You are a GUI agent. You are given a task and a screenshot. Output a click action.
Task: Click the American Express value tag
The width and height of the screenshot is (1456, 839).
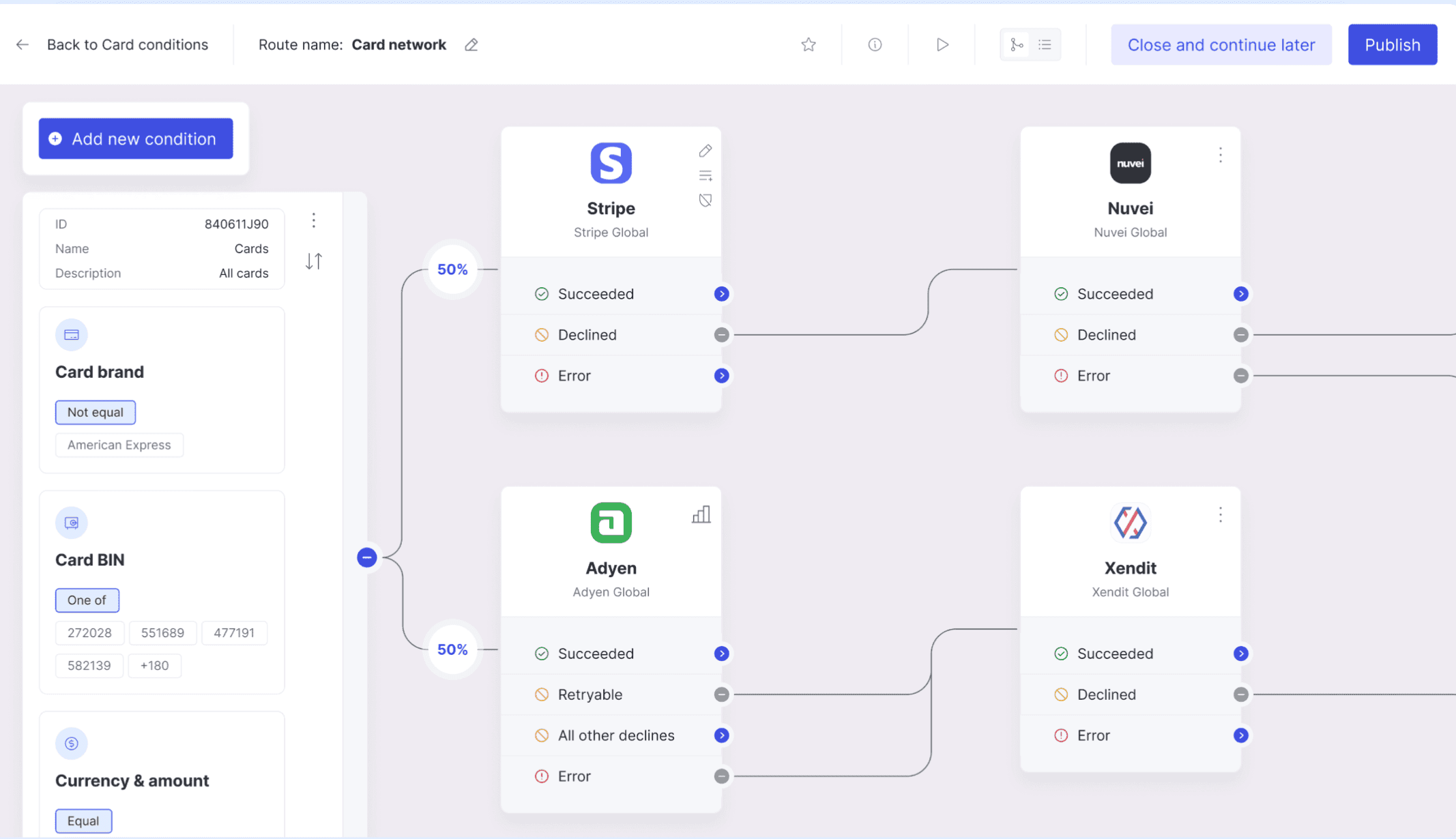pos(119,445)
